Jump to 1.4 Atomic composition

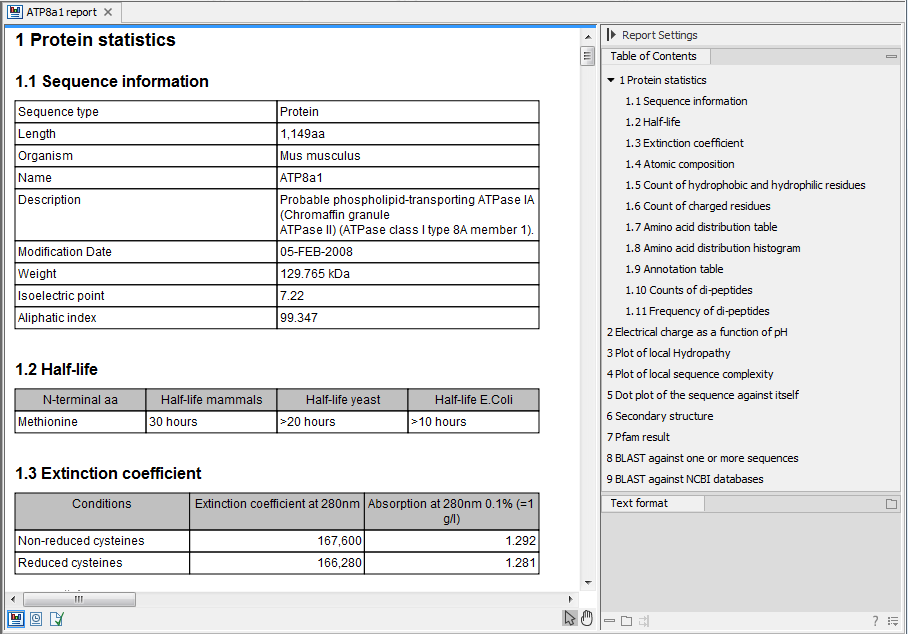680,164
